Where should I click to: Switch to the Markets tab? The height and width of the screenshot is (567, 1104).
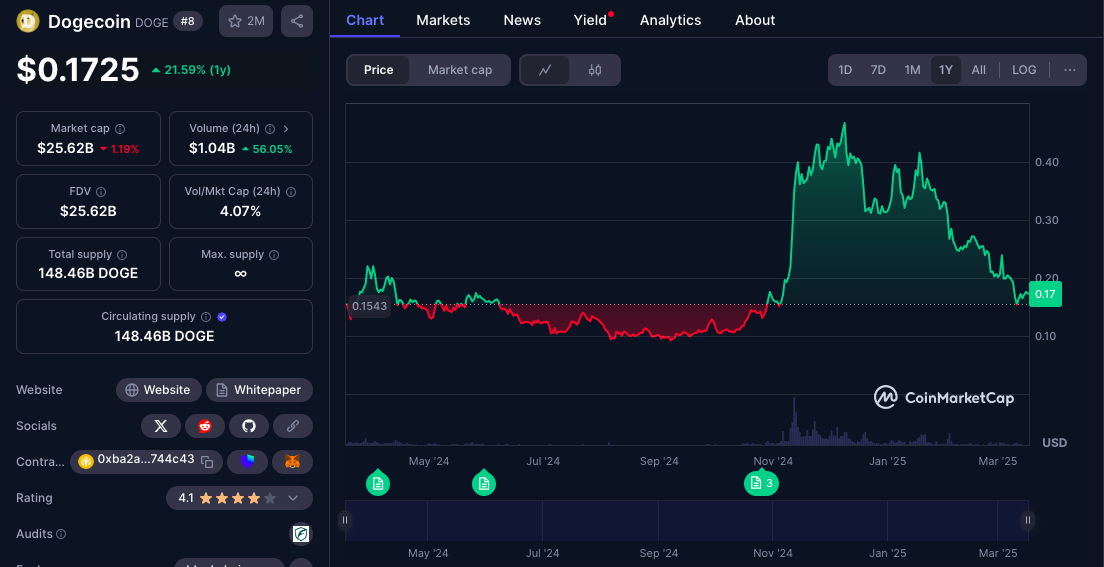click(443, 20)
